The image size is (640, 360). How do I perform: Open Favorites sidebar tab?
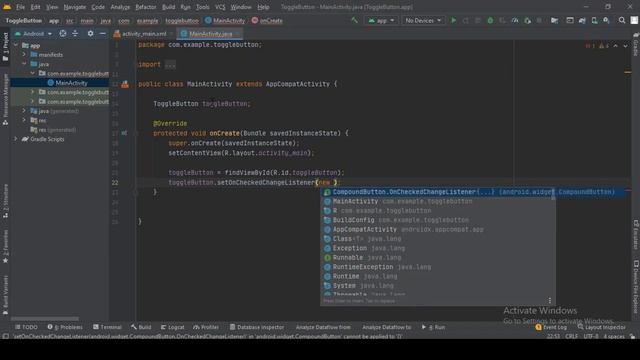click(x=5, y=246)
